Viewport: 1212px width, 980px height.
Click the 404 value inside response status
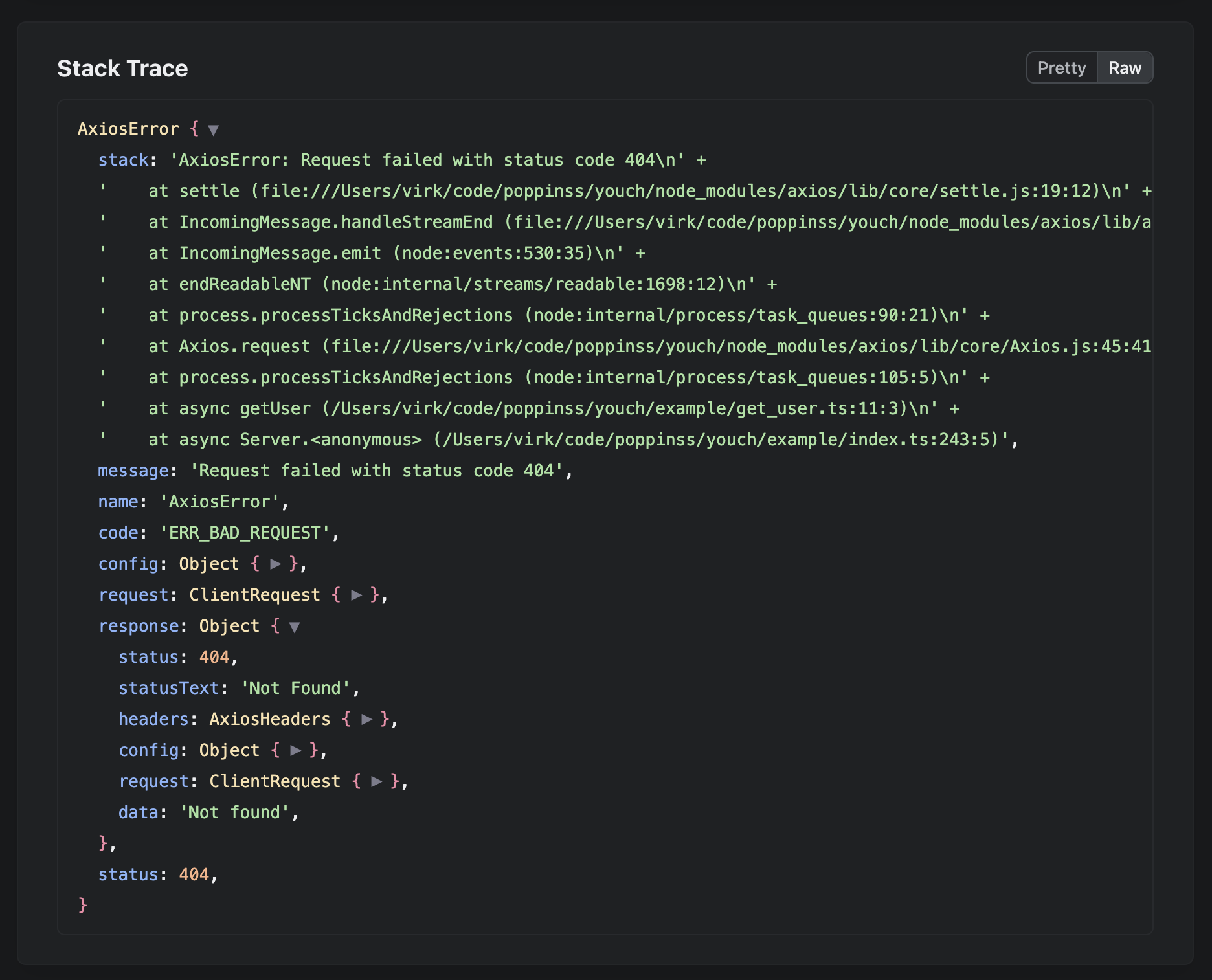pos(214,657)
